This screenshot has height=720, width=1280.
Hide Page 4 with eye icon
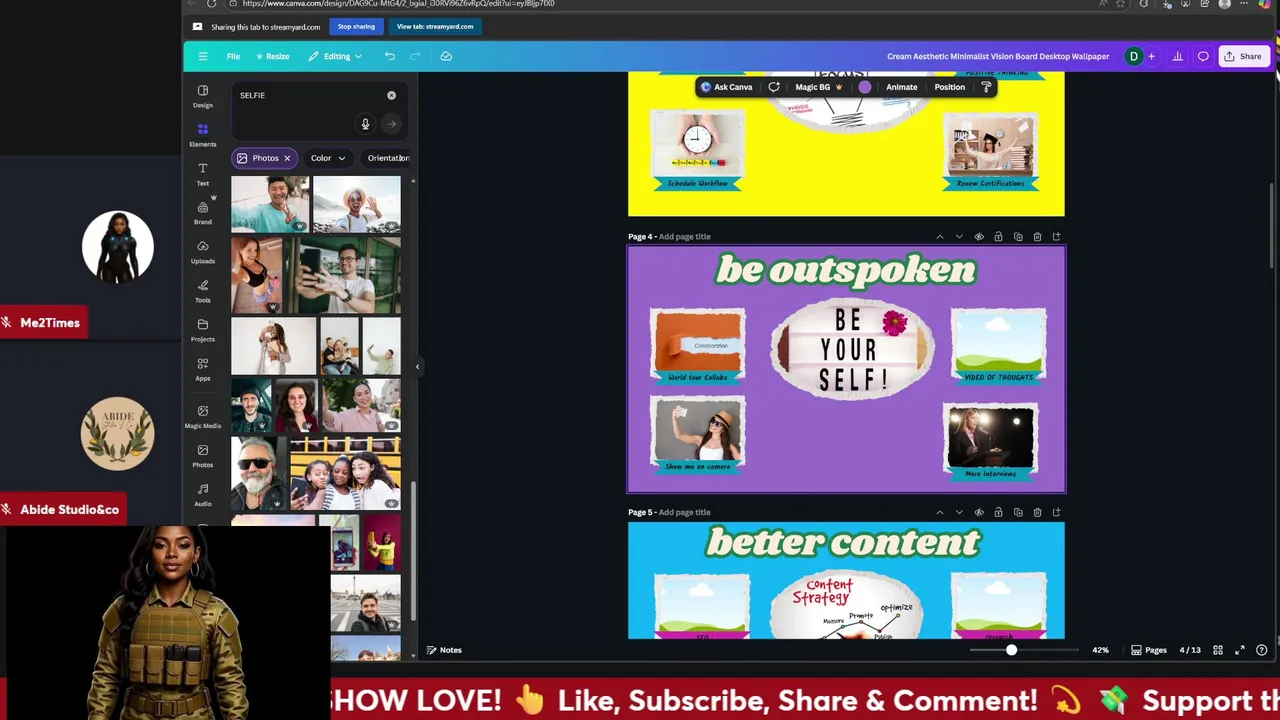[x=979, y=237]
